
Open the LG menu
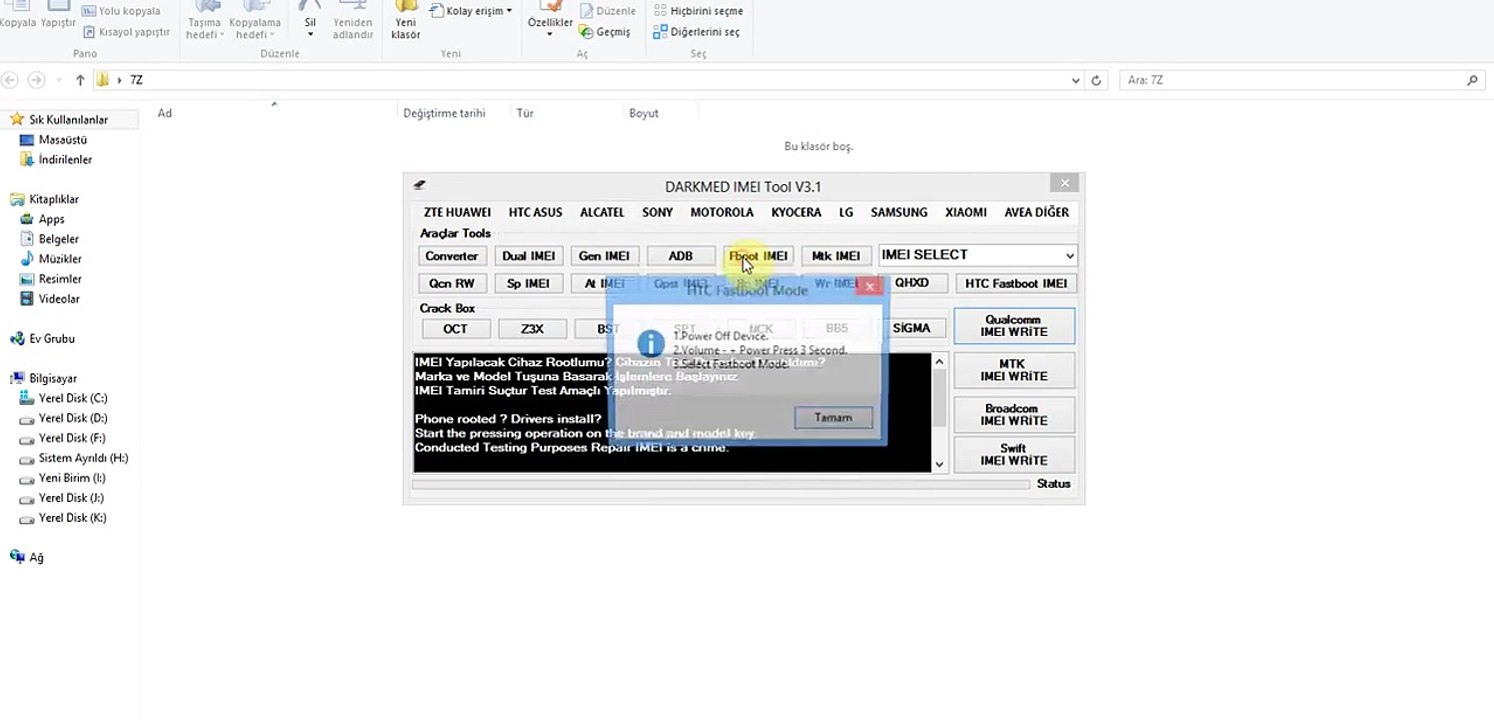846,212
